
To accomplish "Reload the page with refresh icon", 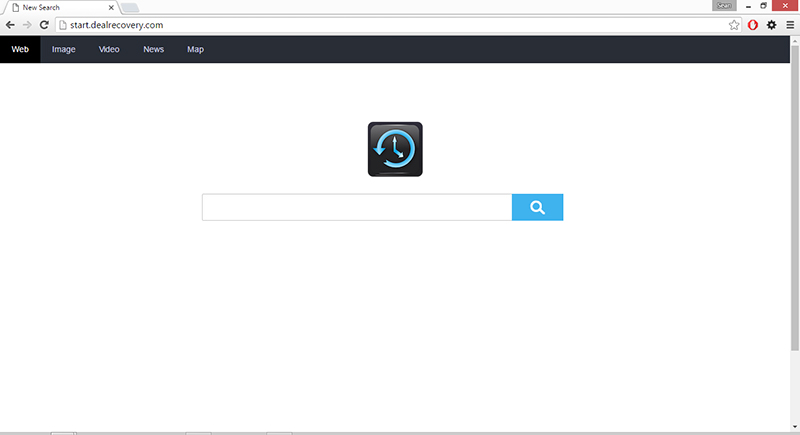I will point(44,25).
